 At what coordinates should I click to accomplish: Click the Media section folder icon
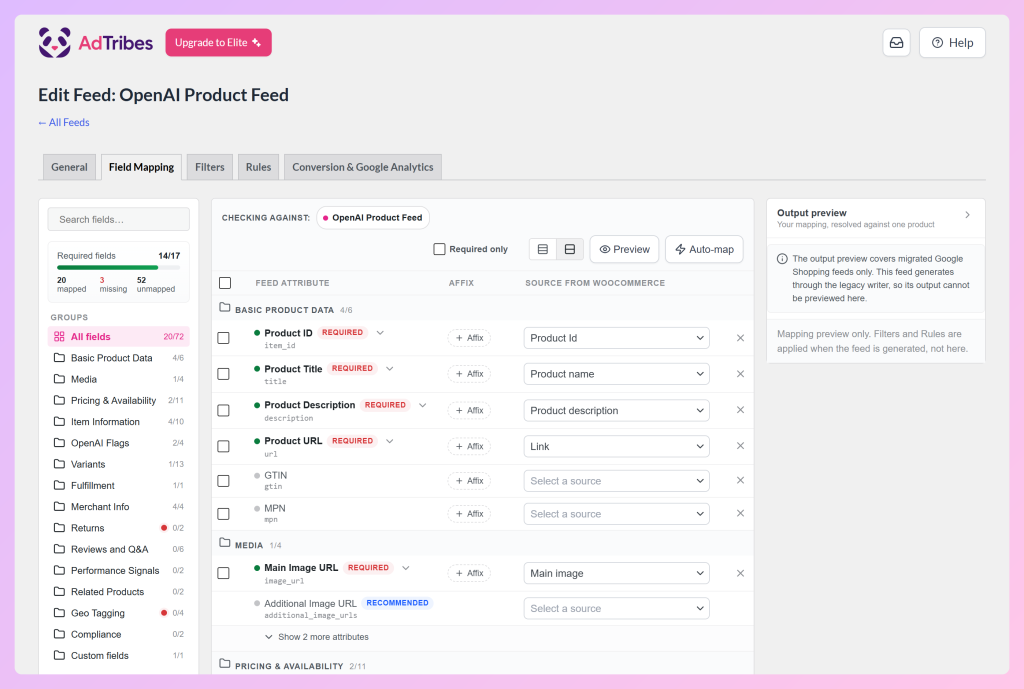coord(225,543)
